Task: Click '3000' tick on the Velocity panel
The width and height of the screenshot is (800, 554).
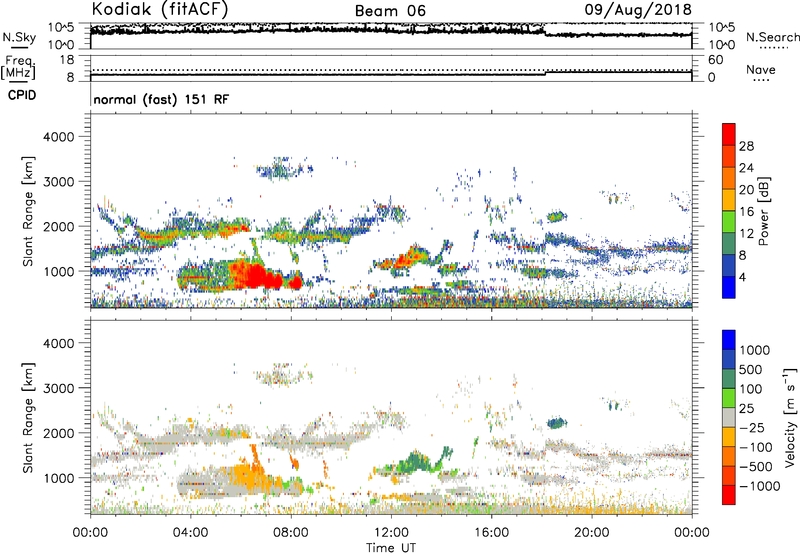Action: 59,388
